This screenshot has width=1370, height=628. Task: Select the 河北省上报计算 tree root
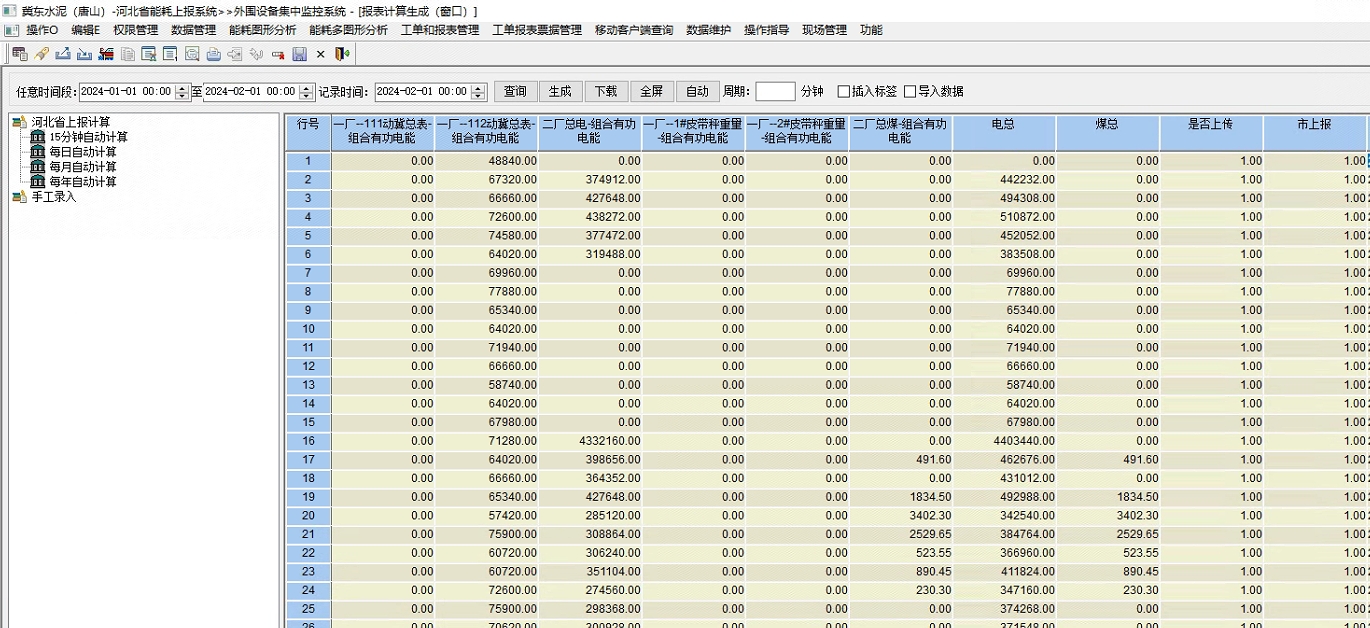pyautogui.click(x=70, y=122)
